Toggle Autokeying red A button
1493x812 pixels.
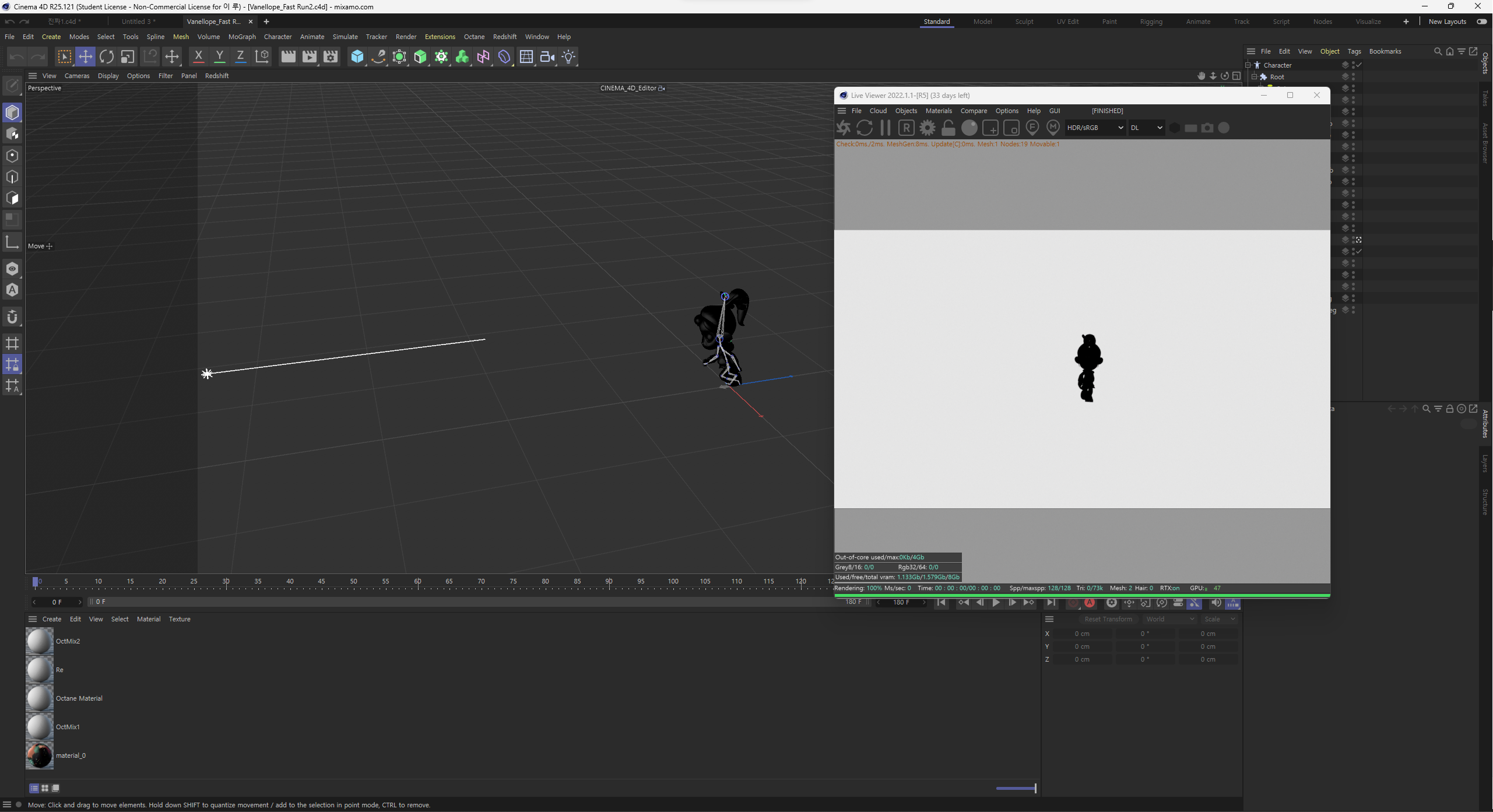[1090, 603]
